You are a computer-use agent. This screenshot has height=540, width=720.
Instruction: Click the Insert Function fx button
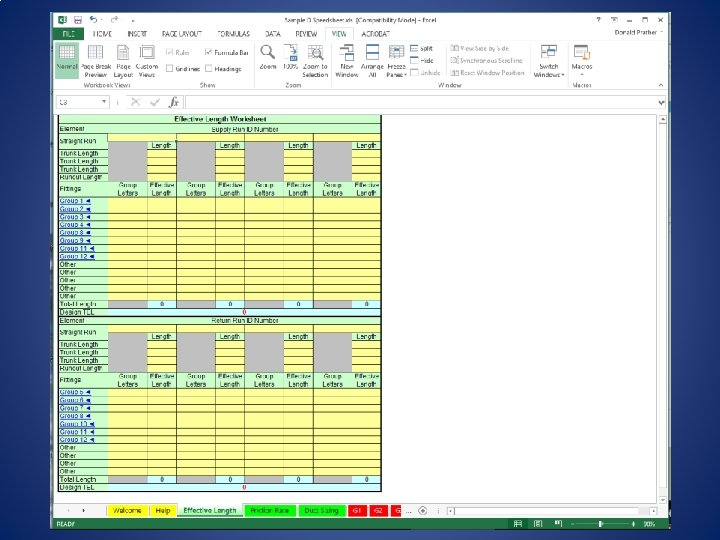(x=174, y=102)
